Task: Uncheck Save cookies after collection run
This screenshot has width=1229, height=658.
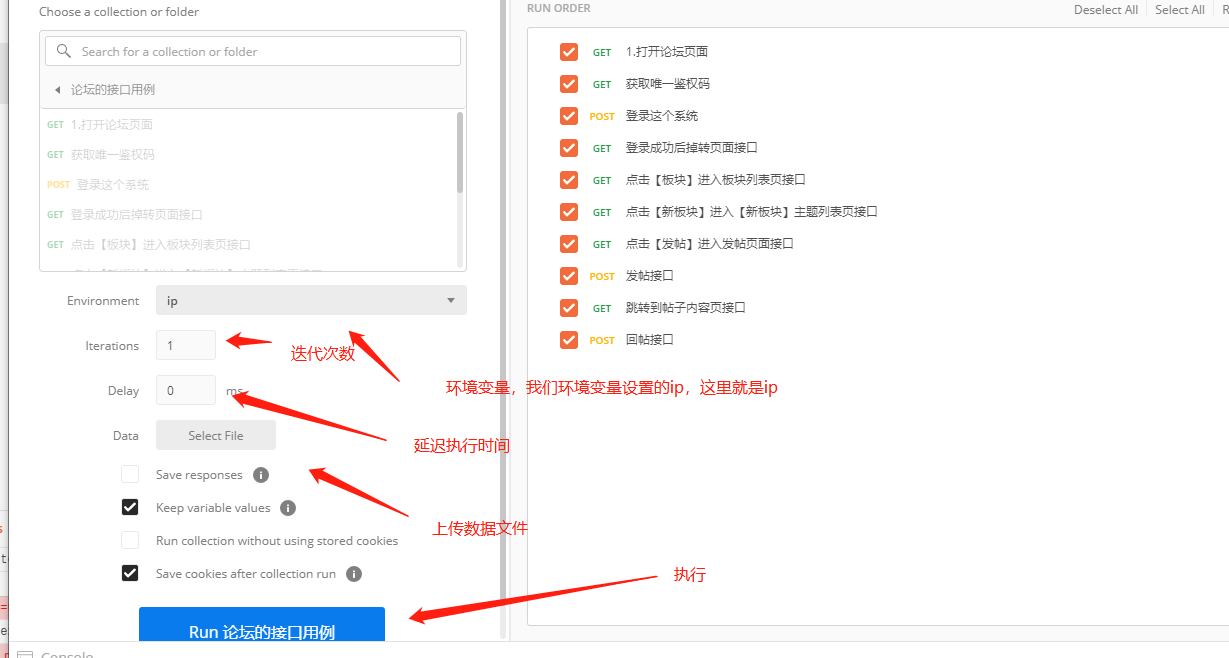Action: (x=130, y=573)
